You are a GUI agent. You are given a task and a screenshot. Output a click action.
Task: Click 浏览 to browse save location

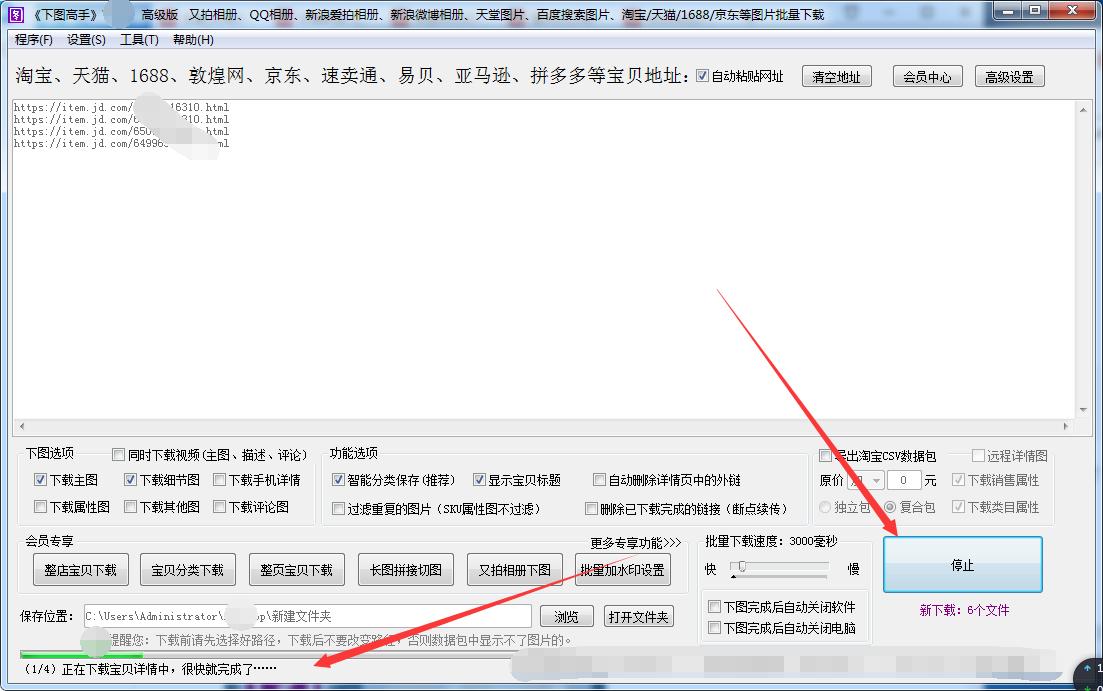pos(566,616)
